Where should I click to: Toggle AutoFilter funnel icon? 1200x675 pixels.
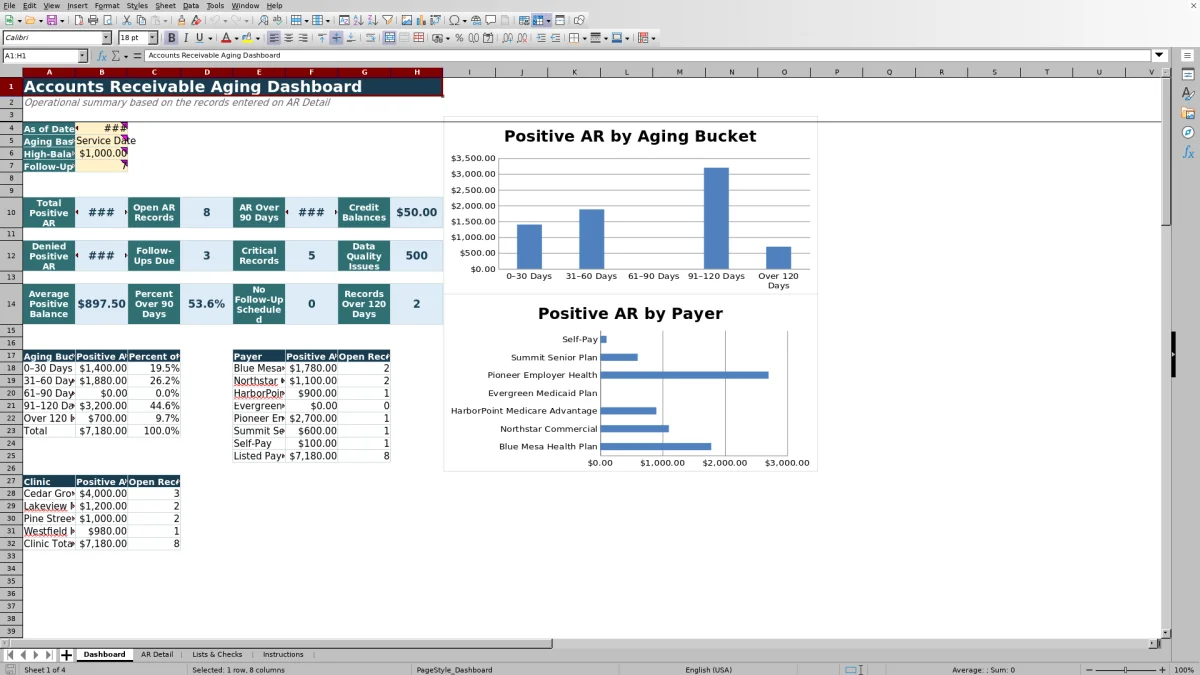pyautogui.click(x=387, y=20)
